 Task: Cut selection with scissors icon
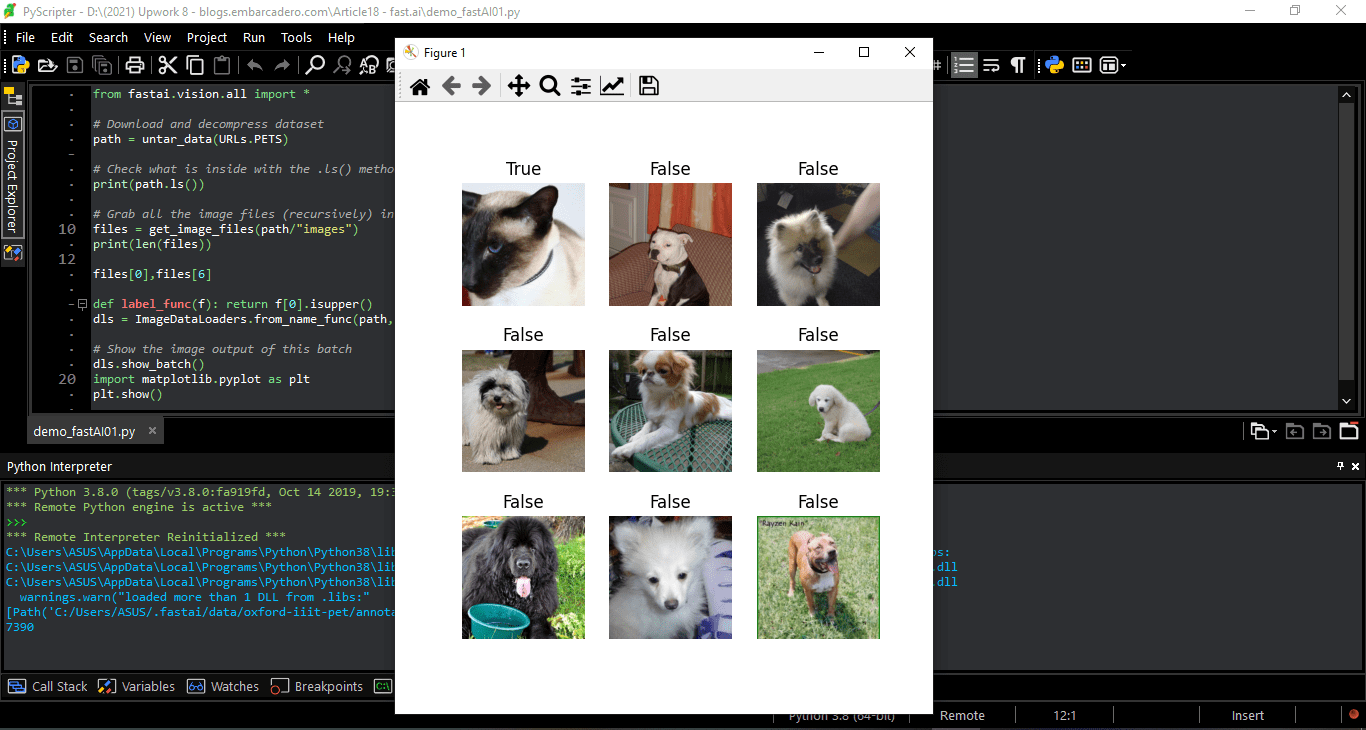pyautogui.click(x=167, y=65)
